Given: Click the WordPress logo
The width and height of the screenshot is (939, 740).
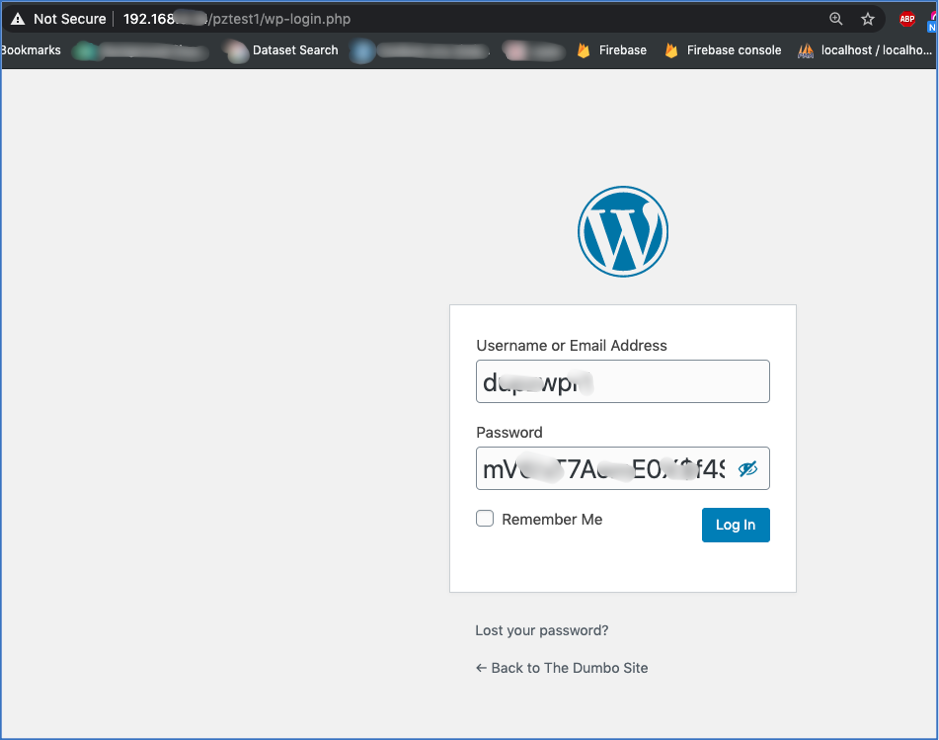Looking at the screenshot, I should point(623,232).
